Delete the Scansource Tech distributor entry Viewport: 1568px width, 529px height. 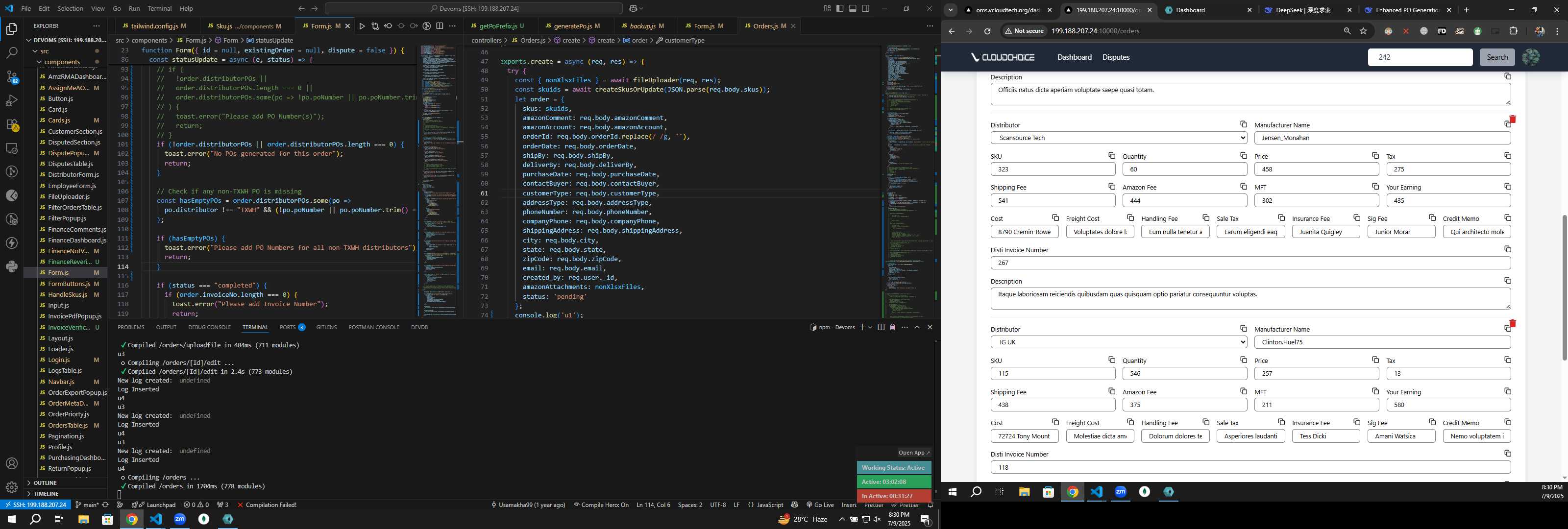(1512, 120)
